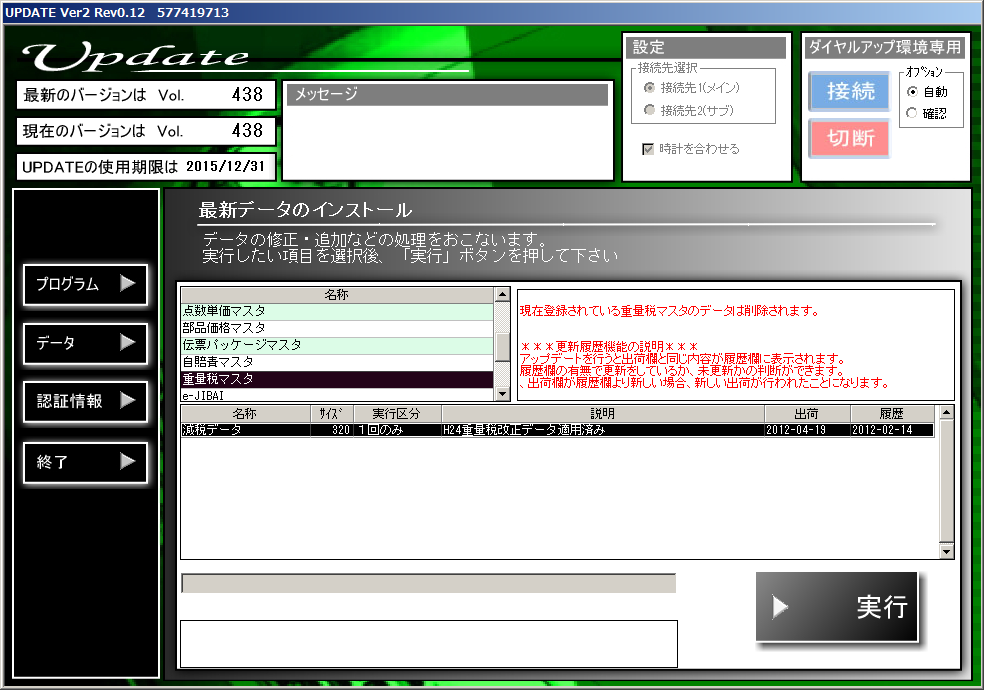
Task: Click up arrow of the 名称 list scrollbar
Action: click(x=503, y=296)
